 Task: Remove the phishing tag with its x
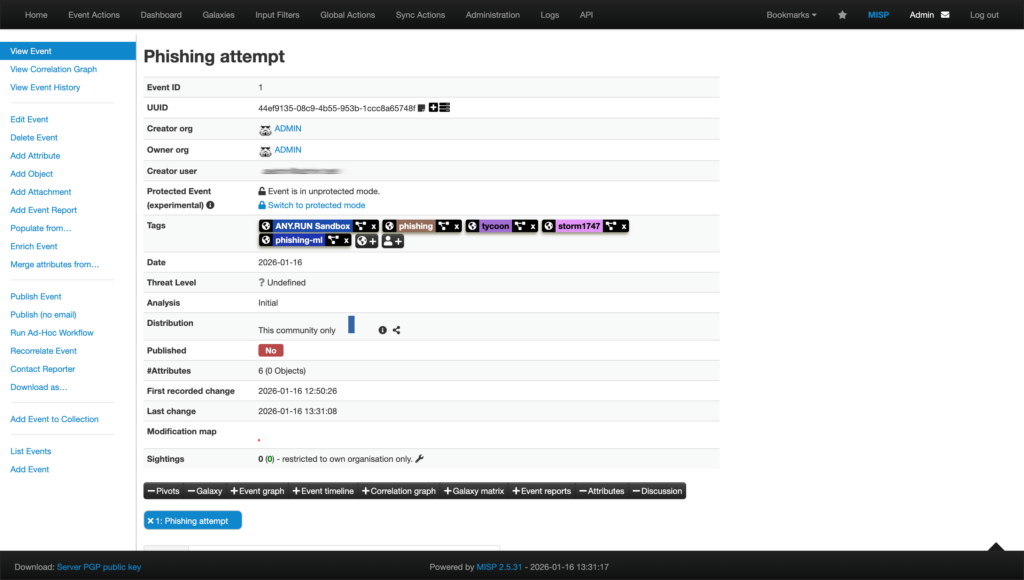tap(456, 225)
